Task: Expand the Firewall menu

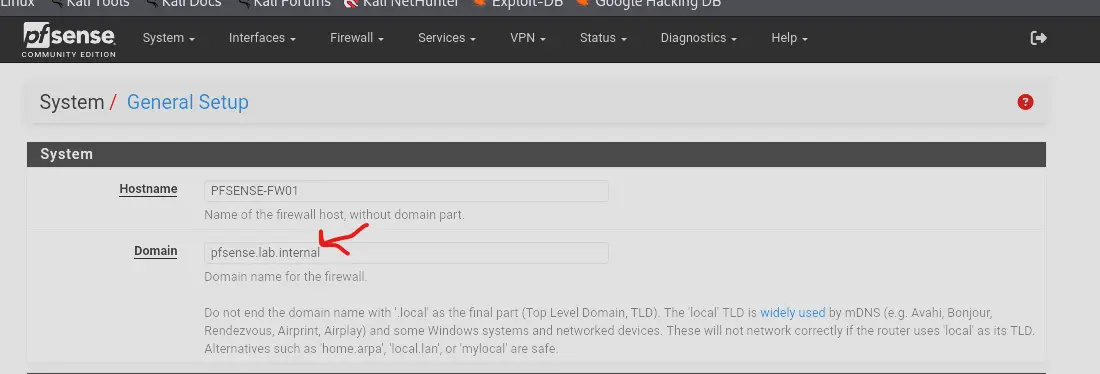Action: 357,38
